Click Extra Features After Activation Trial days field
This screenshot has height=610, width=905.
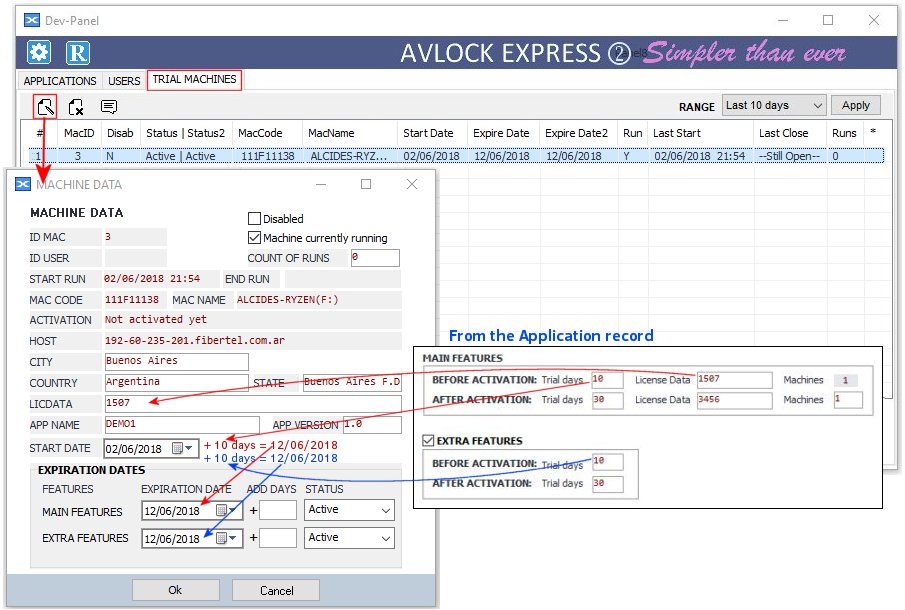(x=608, y=484)
